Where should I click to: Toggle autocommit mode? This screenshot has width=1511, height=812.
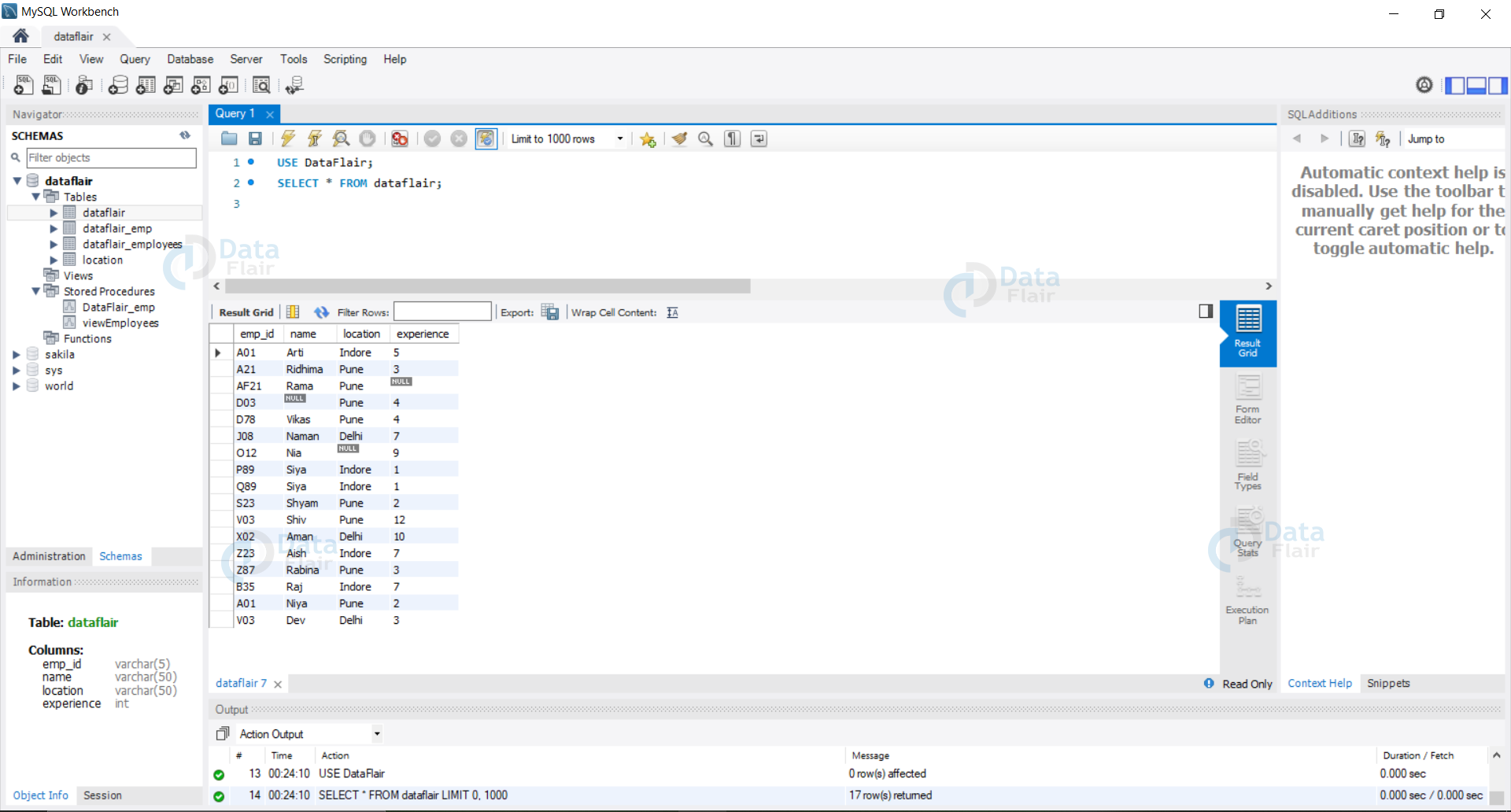(x=486, y=139)
